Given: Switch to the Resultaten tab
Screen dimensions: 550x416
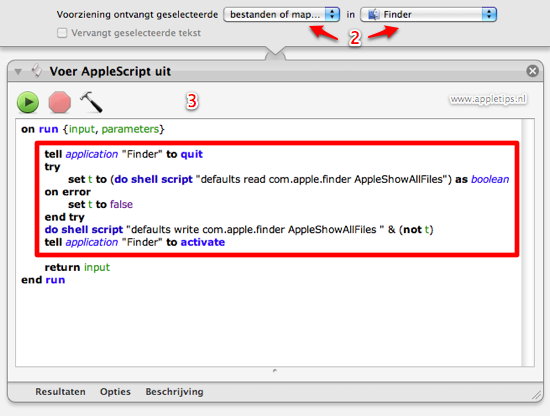Looking at the screenshot, I should [x=60, y=391].
